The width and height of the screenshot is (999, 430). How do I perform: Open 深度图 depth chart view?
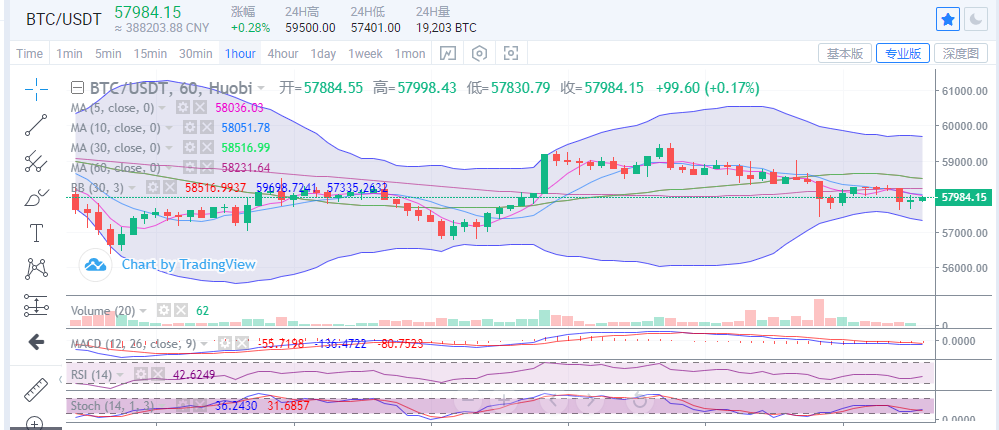pyautogui.click(x=960, y=54)
